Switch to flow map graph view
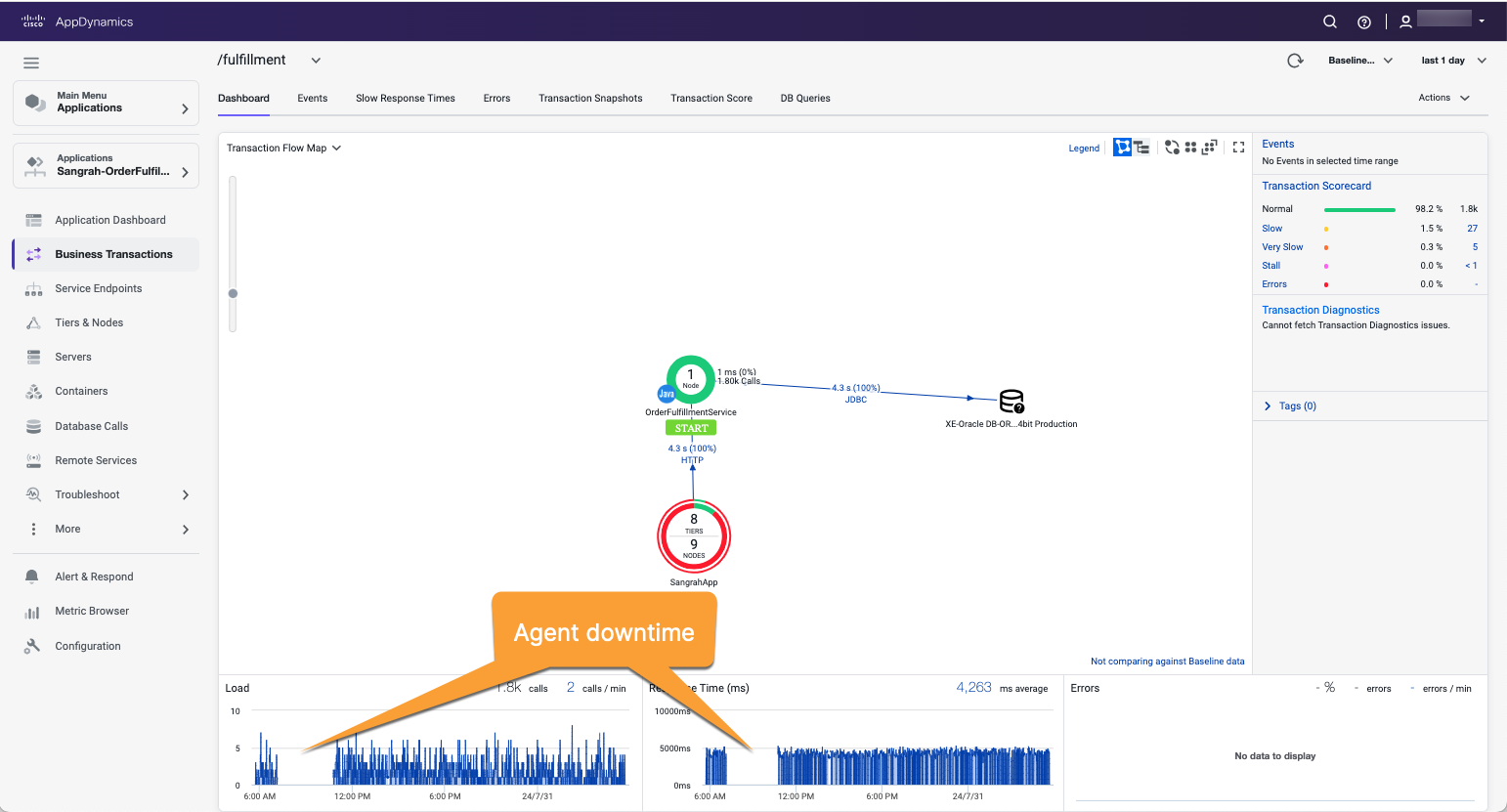 [1122, 148]
